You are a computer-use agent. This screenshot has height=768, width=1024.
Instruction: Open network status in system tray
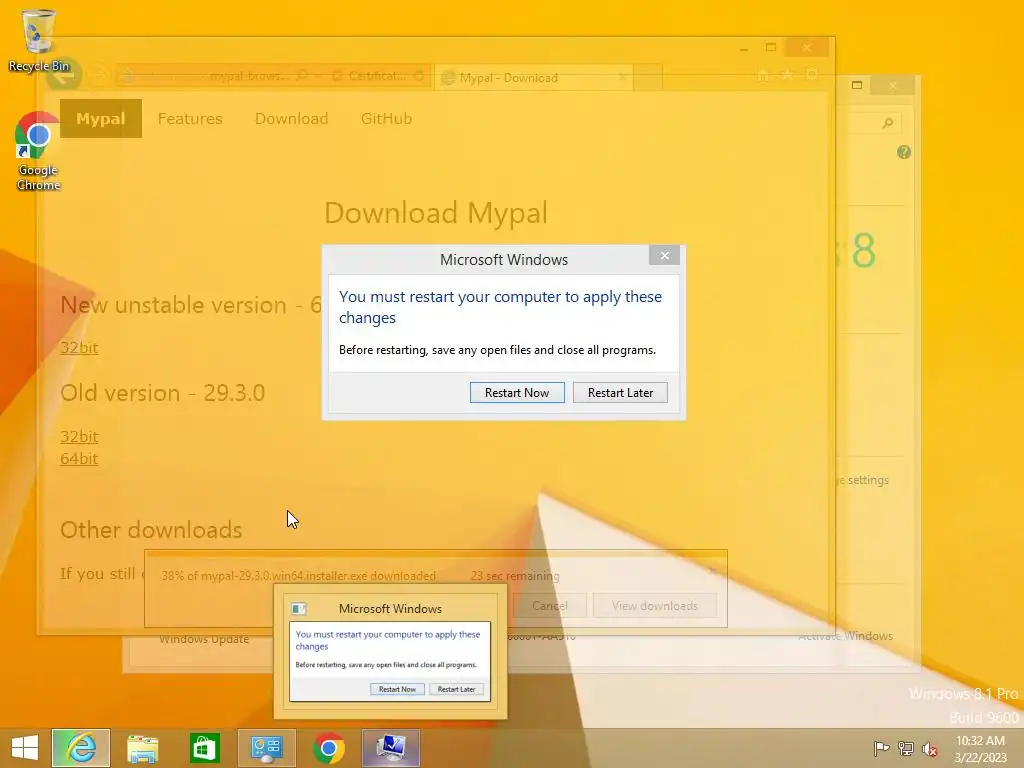pyautogui.click(x=905, y=748)
